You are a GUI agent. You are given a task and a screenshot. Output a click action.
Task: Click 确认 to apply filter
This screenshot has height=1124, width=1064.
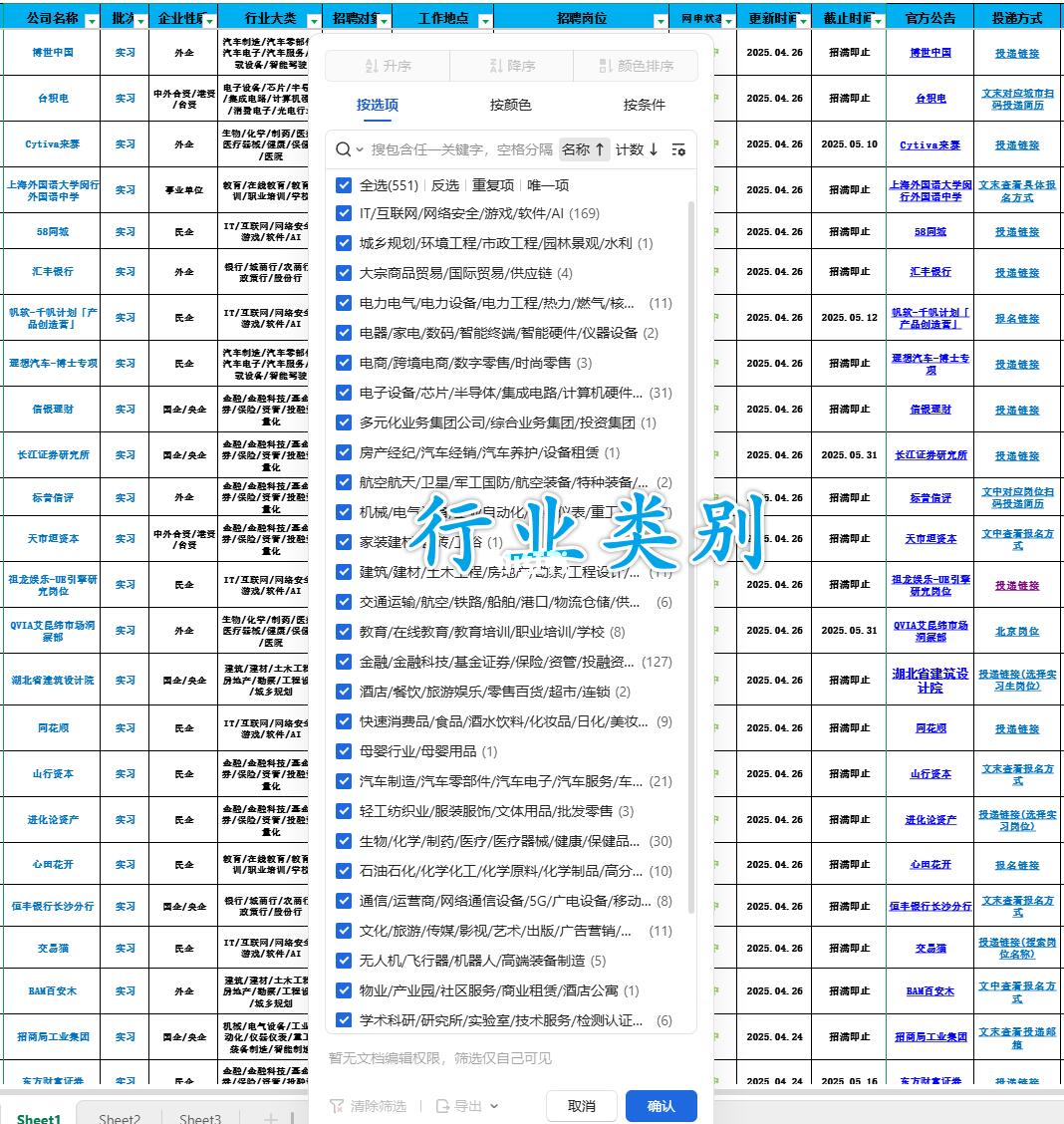point(661,1106)
